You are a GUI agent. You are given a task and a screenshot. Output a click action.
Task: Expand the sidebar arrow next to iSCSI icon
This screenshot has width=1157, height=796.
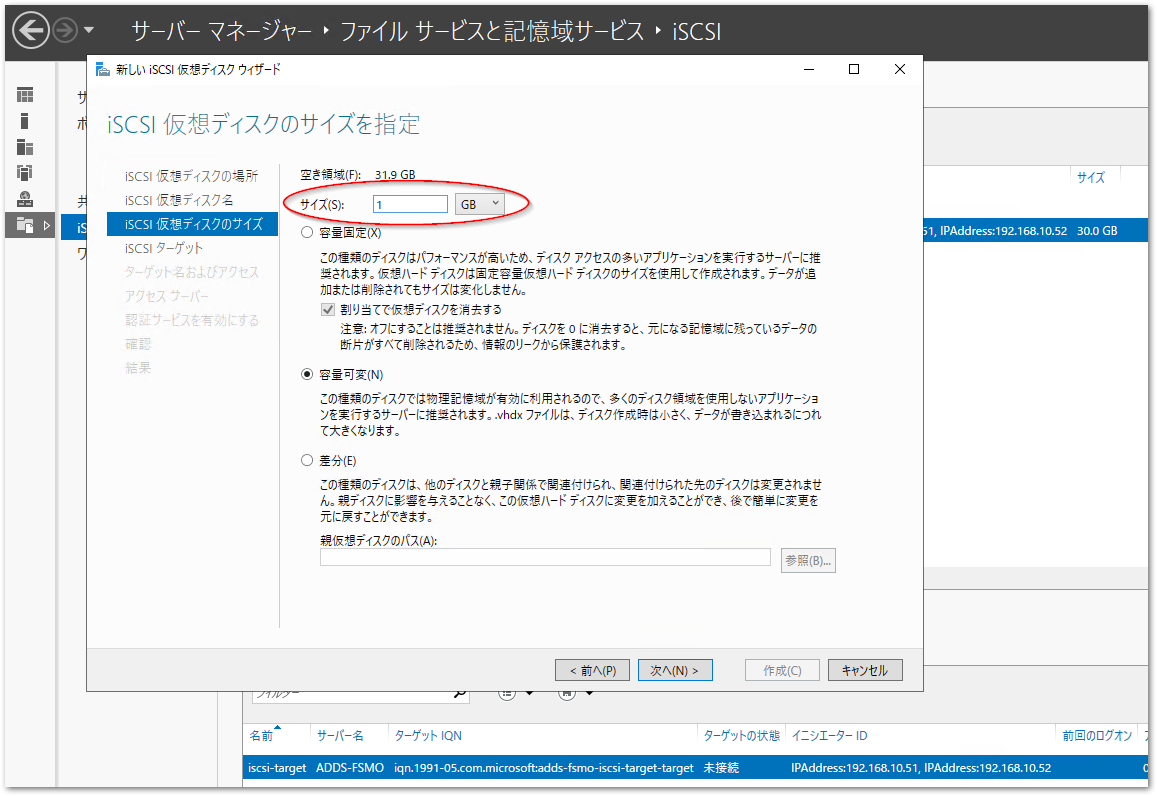tap(45, 227)
